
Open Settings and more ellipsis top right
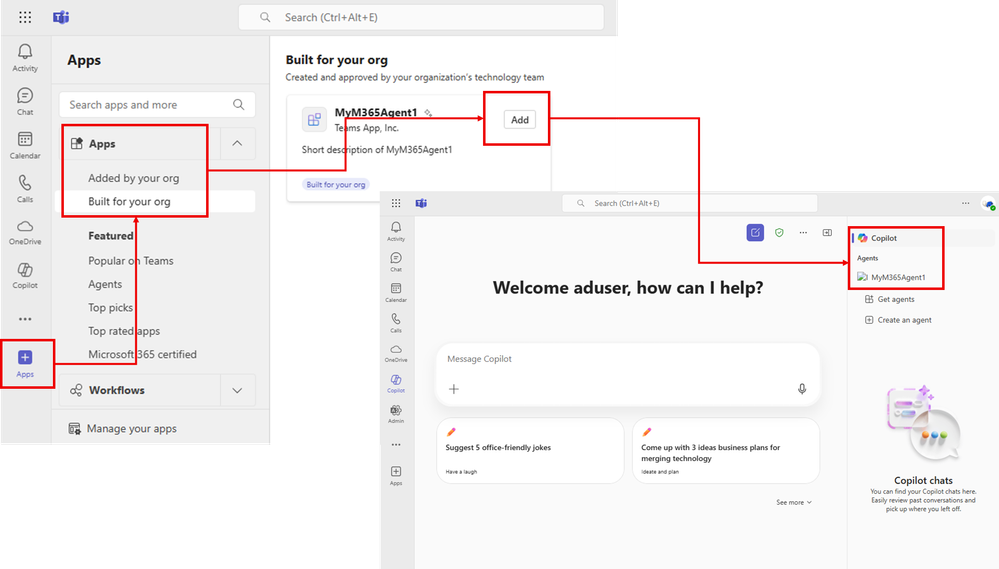[966, 203]
